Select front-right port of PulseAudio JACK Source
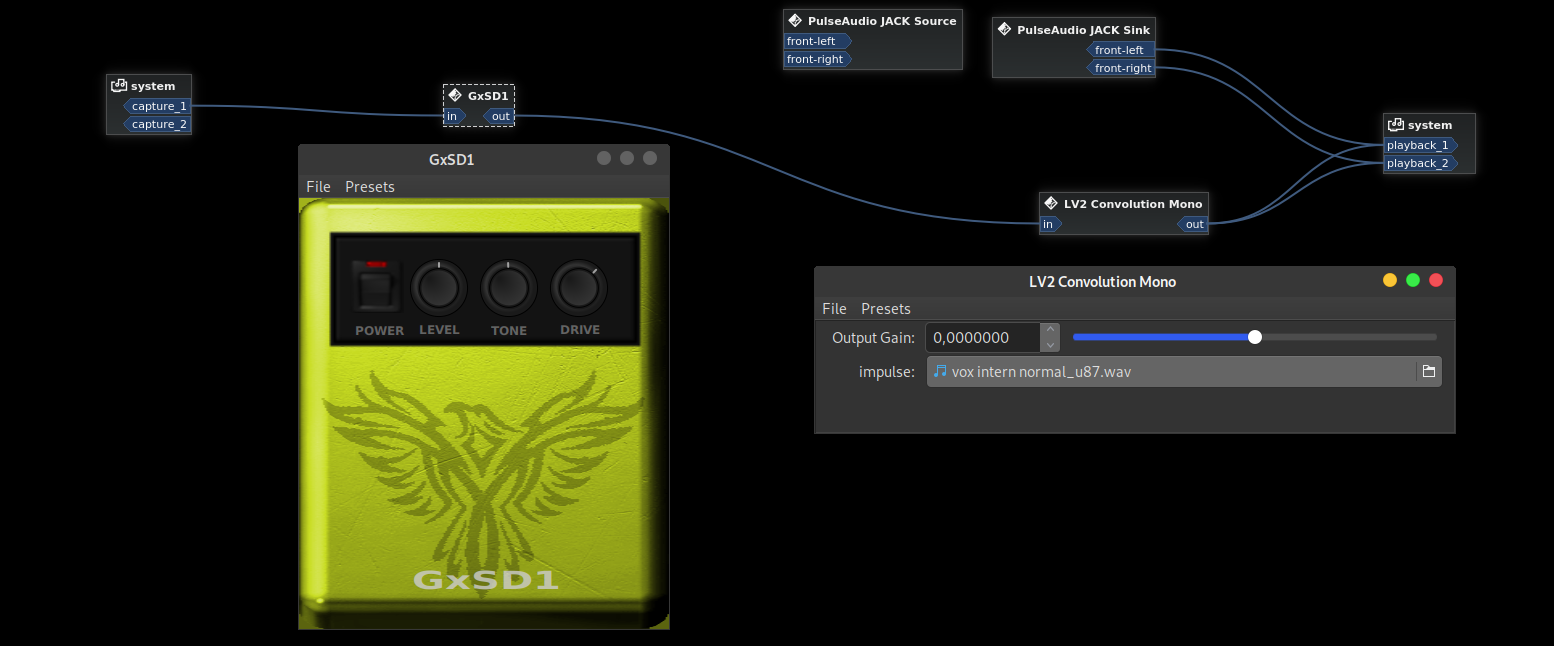 [x=816, y=59]
